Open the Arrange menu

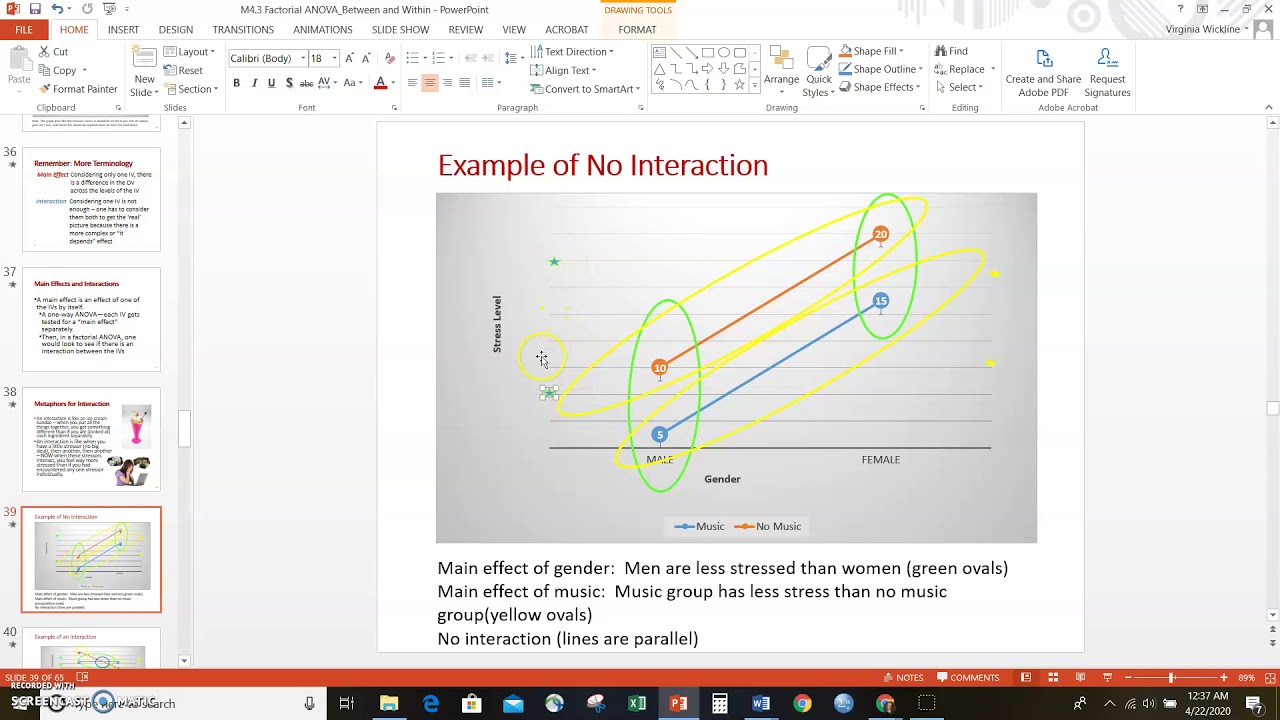[781, 70]
